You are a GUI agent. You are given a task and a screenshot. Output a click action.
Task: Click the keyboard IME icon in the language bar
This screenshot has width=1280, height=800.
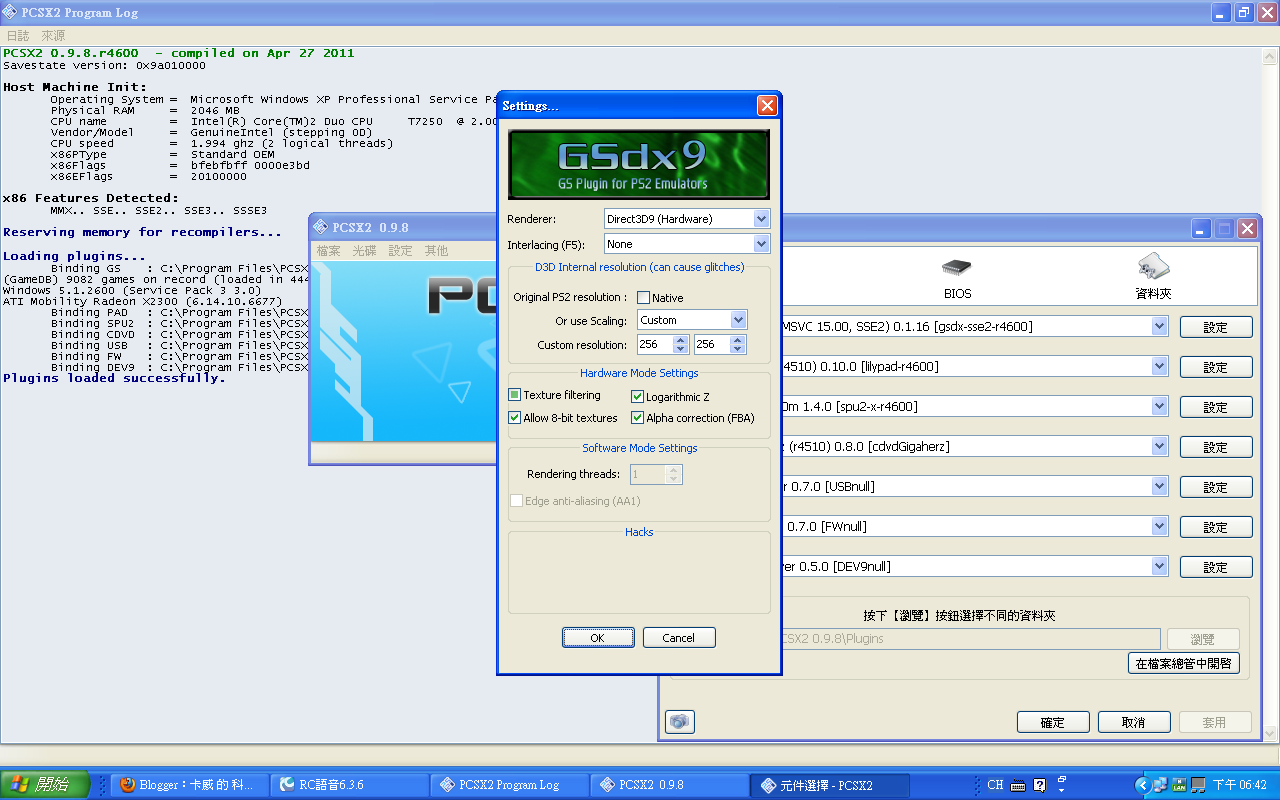(x=1018, y=785)
